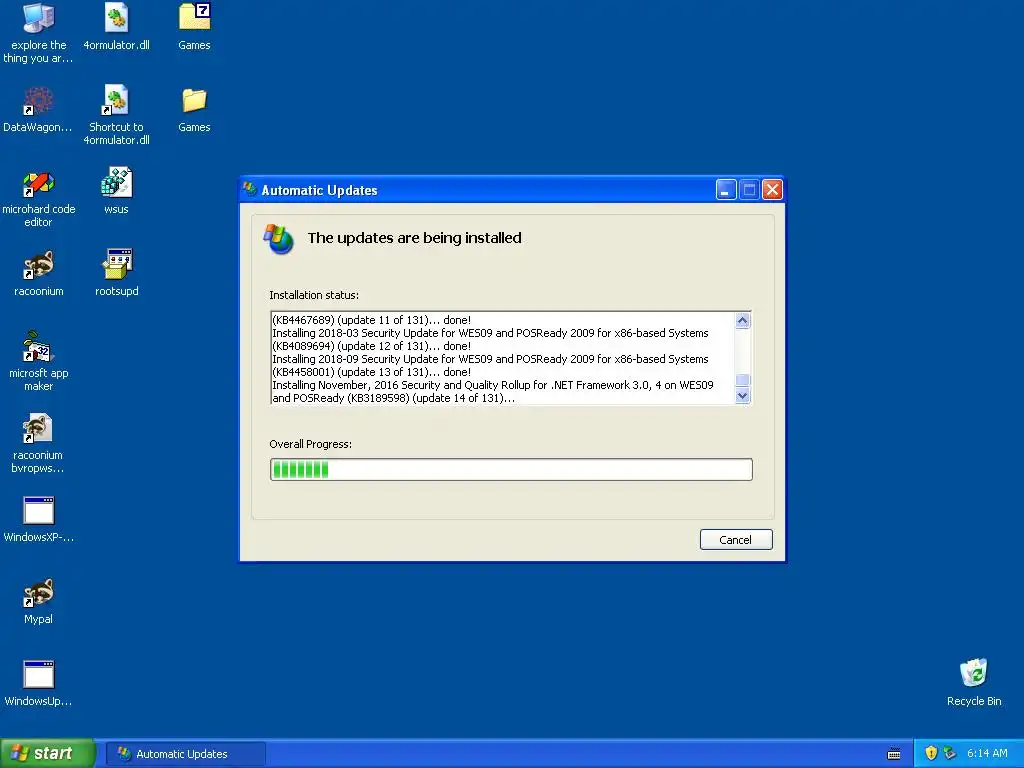Close the Automatic Updates window
The width and height of the screenshot is (1024, 768).
773,190
